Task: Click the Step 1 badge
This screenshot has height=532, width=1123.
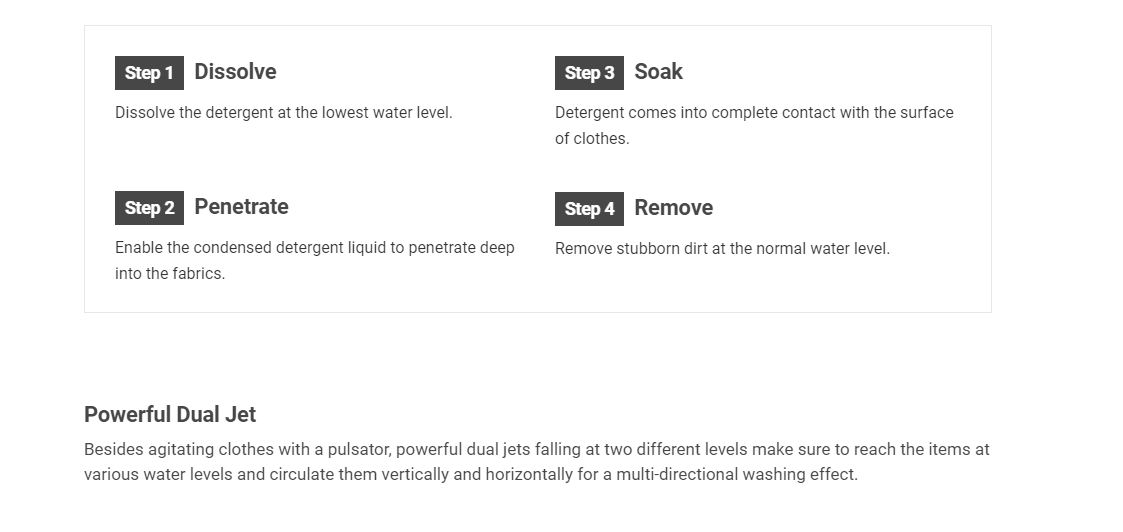Action: tap(149, 73)
